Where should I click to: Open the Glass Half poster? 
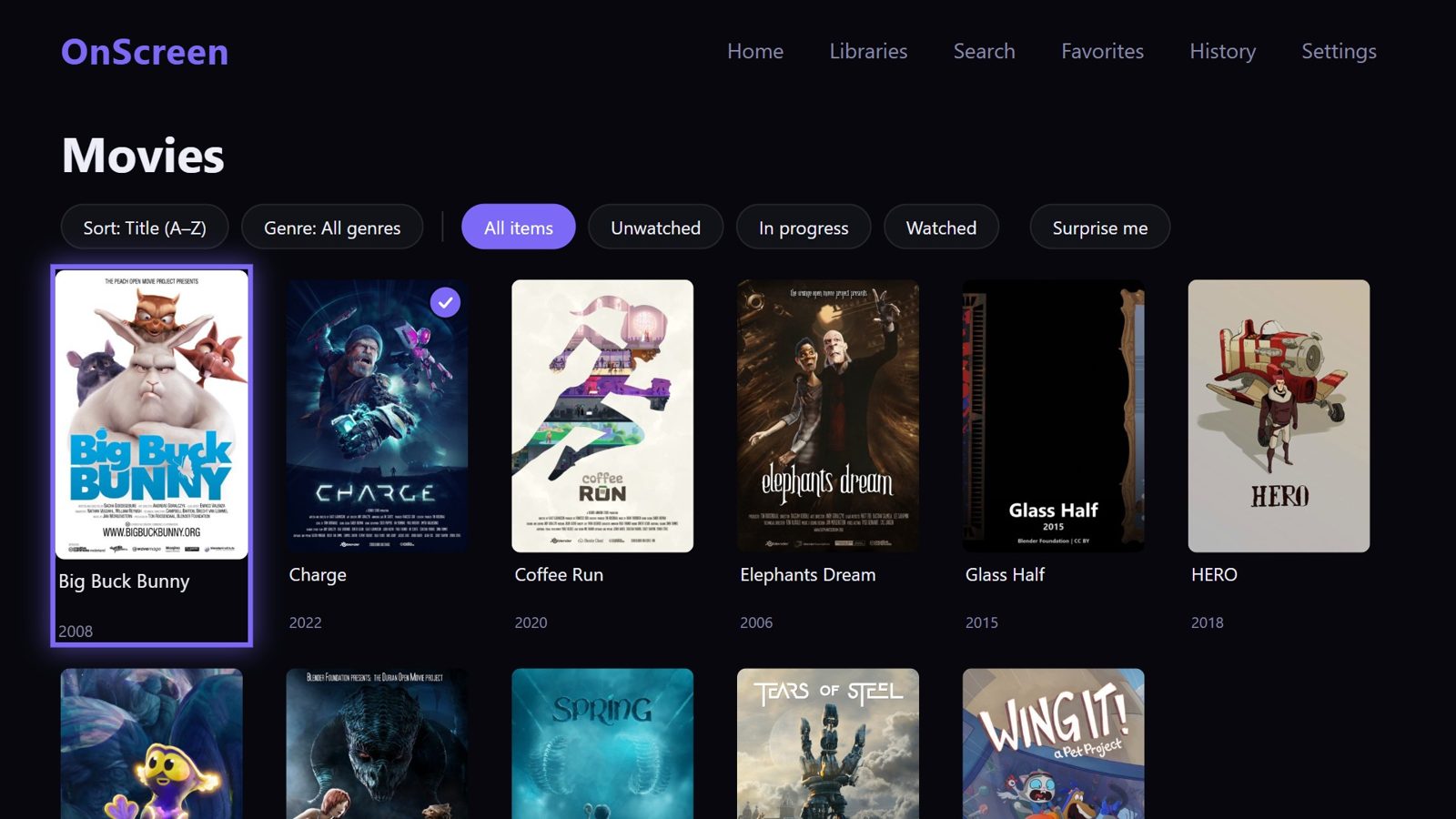(1054, 416)
